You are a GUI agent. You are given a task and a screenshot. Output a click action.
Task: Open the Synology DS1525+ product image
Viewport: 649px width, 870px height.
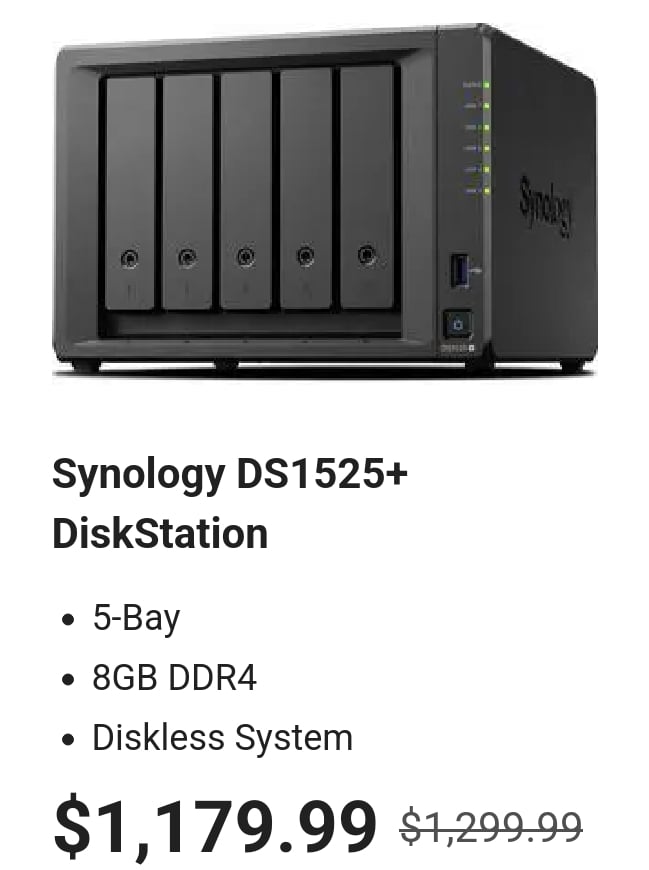[324, 200]
